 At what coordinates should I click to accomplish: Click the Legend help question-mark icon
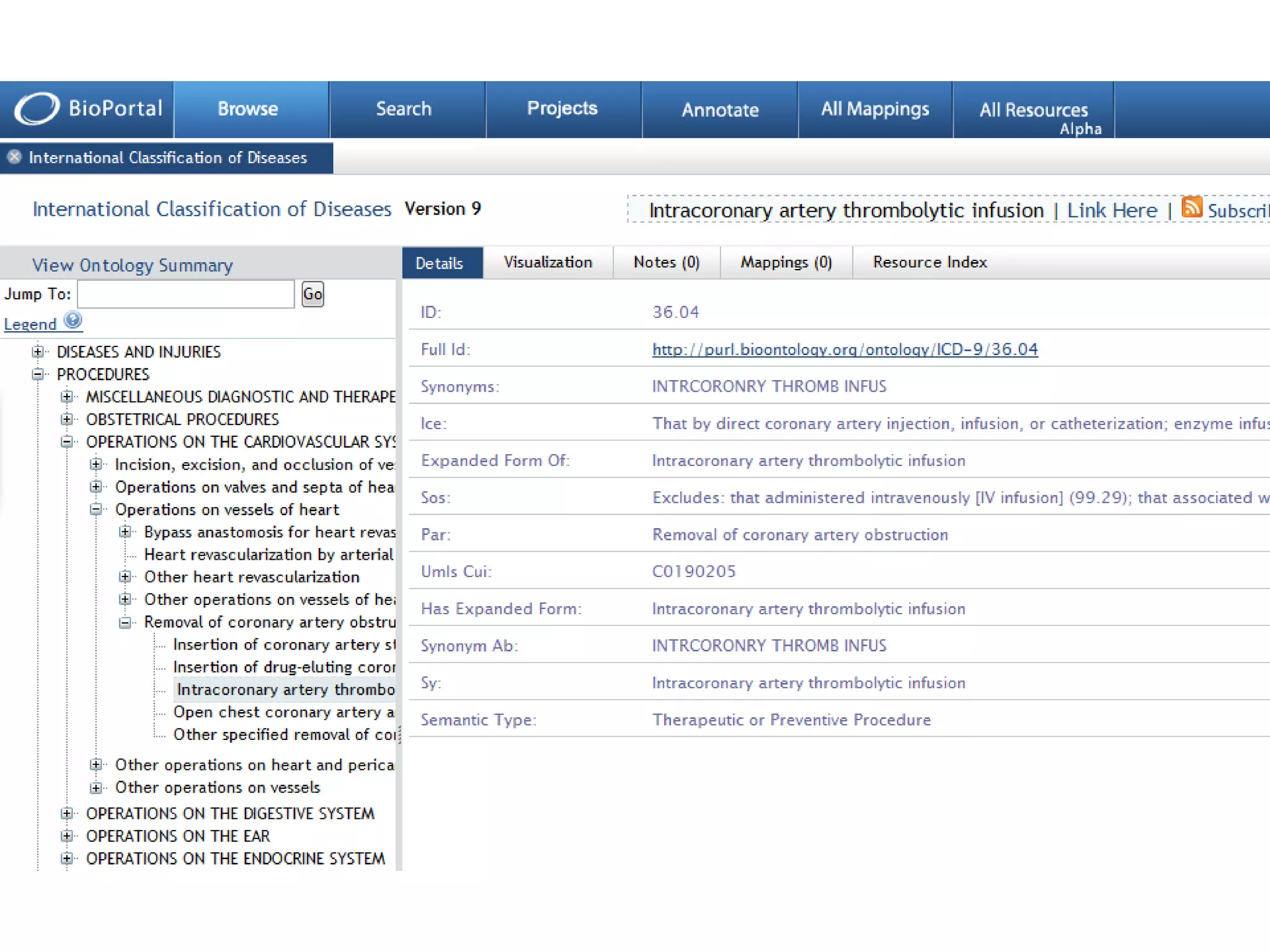click(73, 320)
